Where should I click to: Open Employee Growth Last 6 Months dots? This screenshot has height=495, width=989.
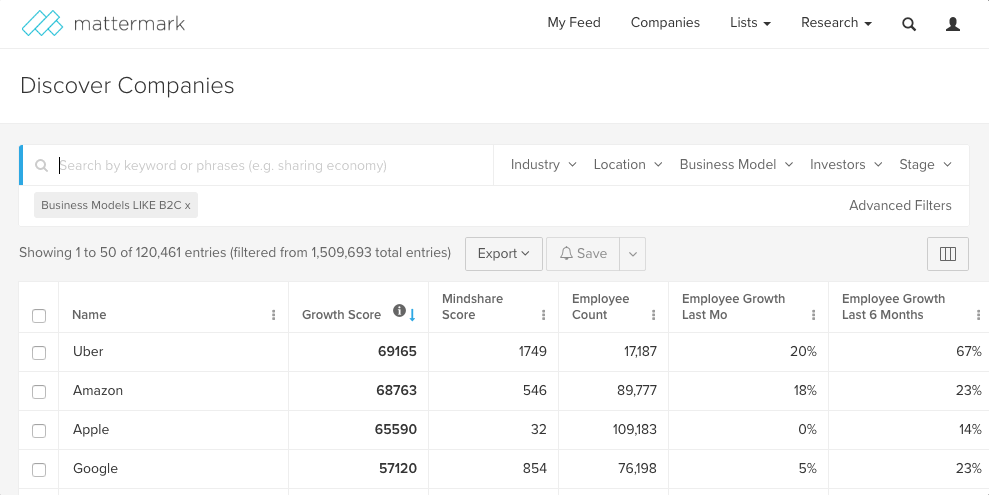978,315
